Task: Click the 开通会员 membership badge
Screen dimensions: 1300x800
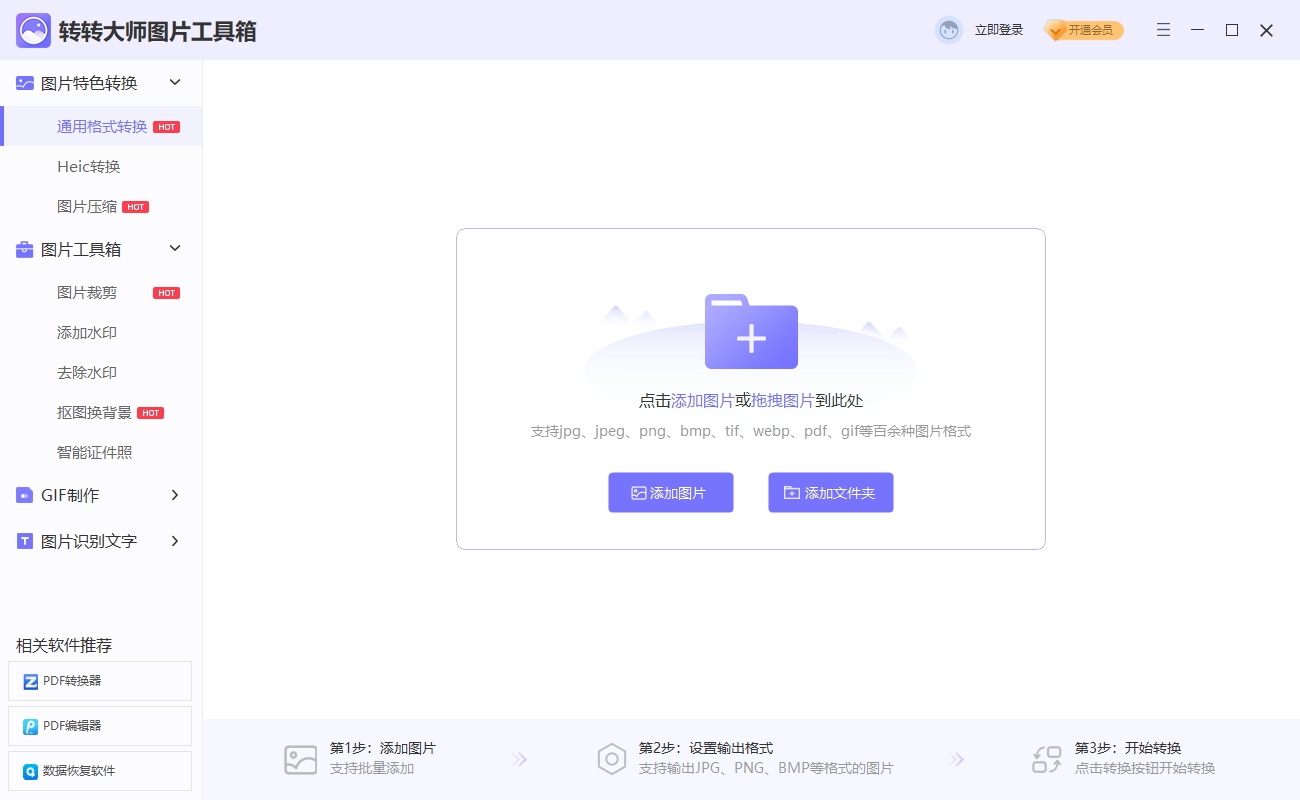Action: 1083,30
